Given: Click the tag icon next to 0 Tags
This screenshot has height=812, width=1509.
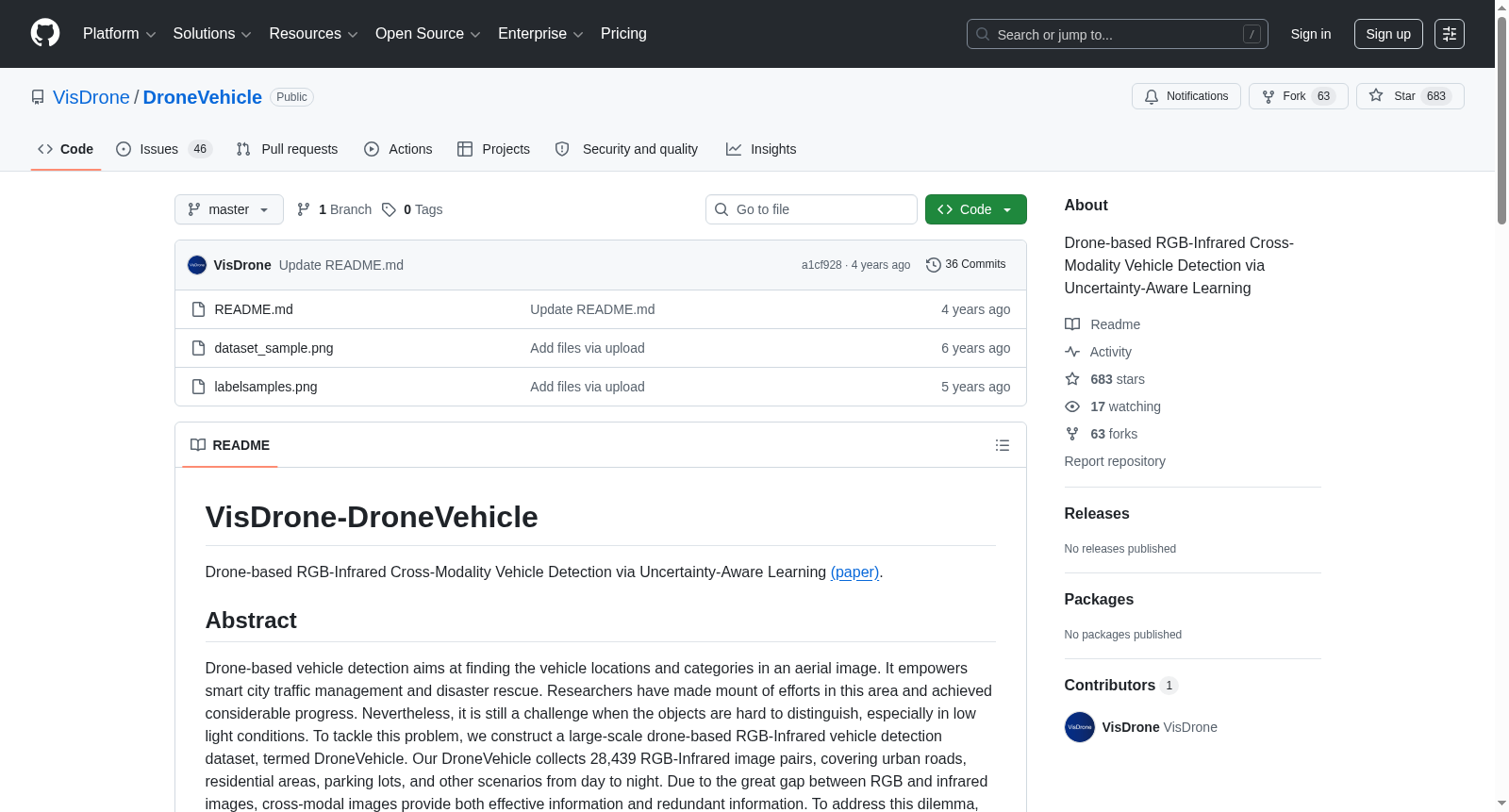Looking at the screenshot, I should click(389, 209).
